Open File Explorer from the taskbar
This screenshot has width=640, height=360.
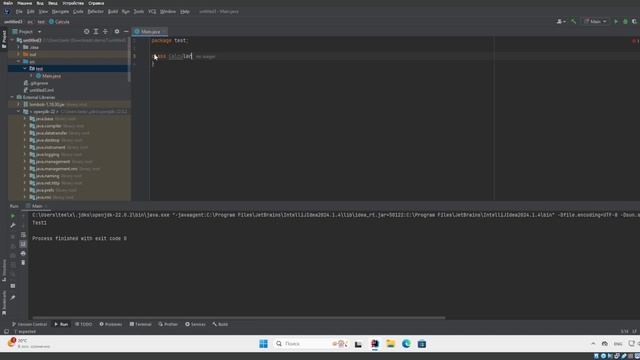(x=391, y=344)
